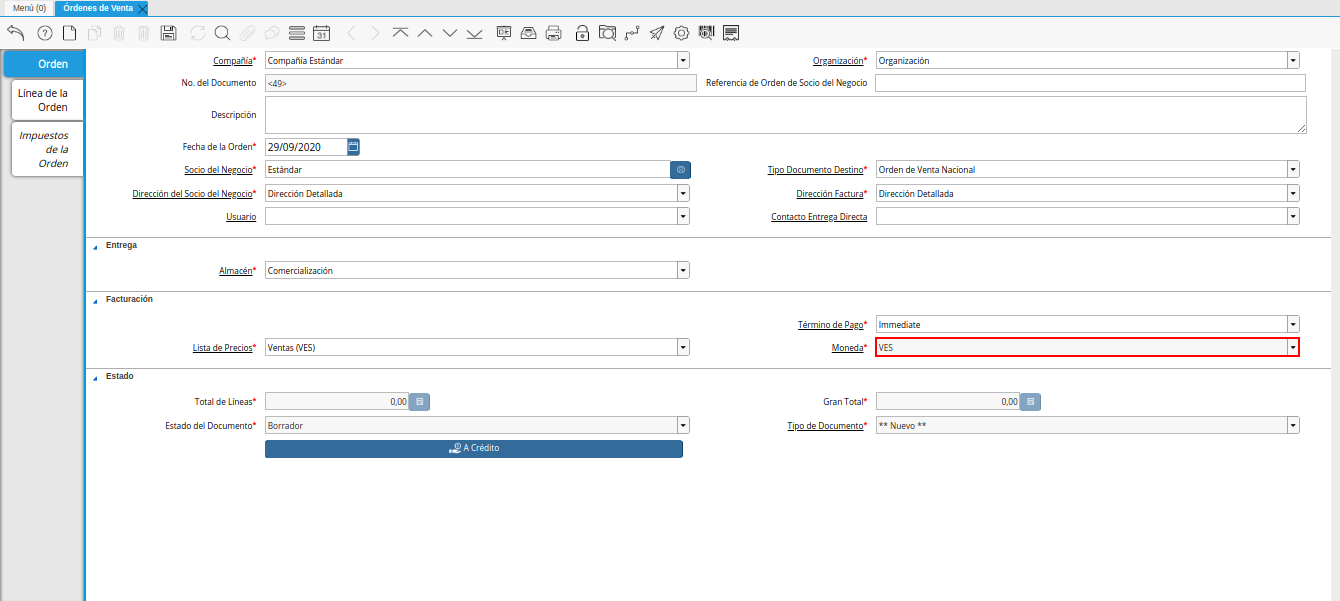Image resolution: width=1340 pixels, height=601 pixels.
Task: Create a new record with page icon
Action: click(x=69, y=33)
